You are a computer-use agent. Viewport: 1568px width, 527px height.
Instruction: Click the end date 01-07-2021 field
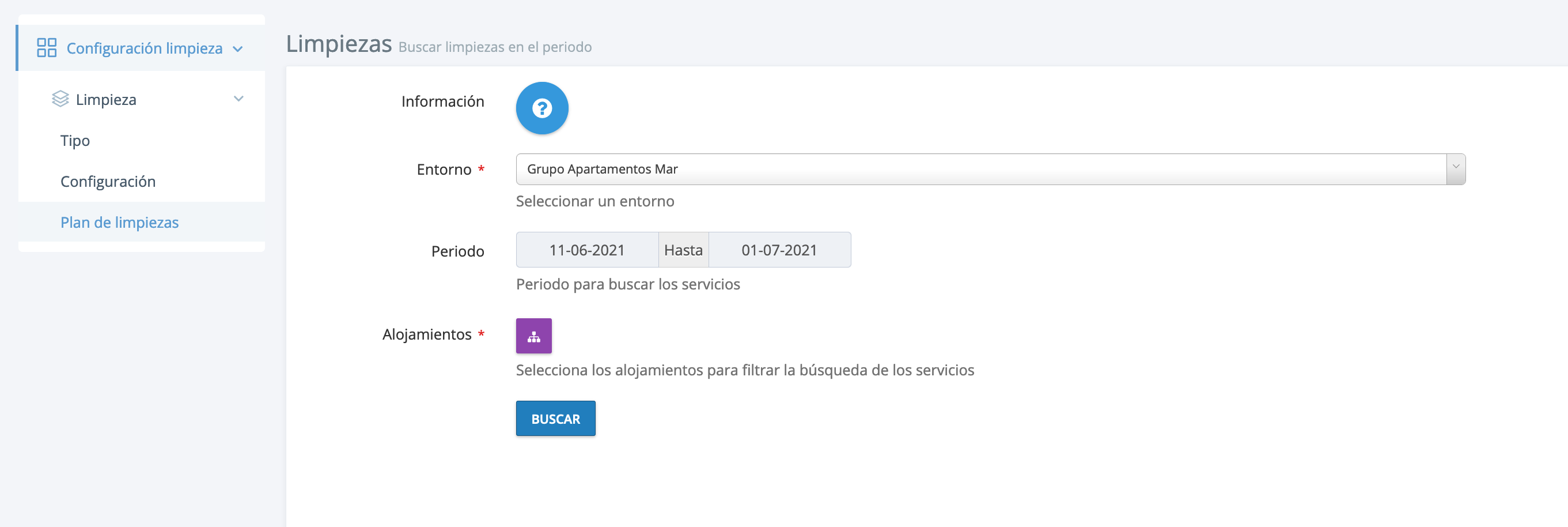coord(778,250)
